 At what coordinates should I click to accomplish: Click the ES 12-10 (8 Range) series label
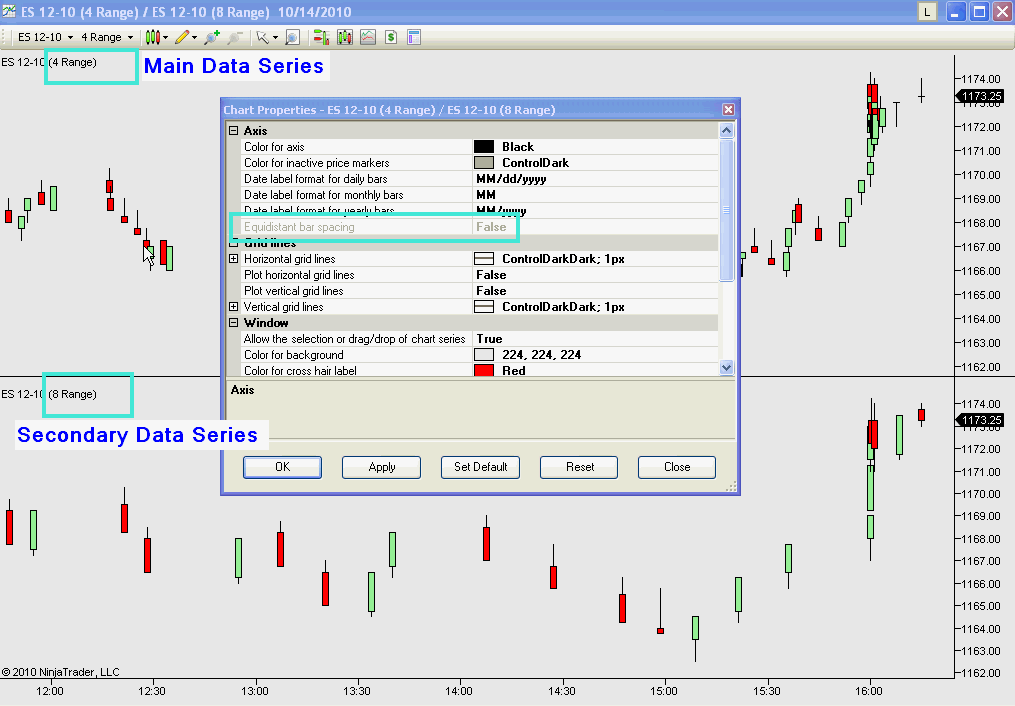(x=49, y=394)
